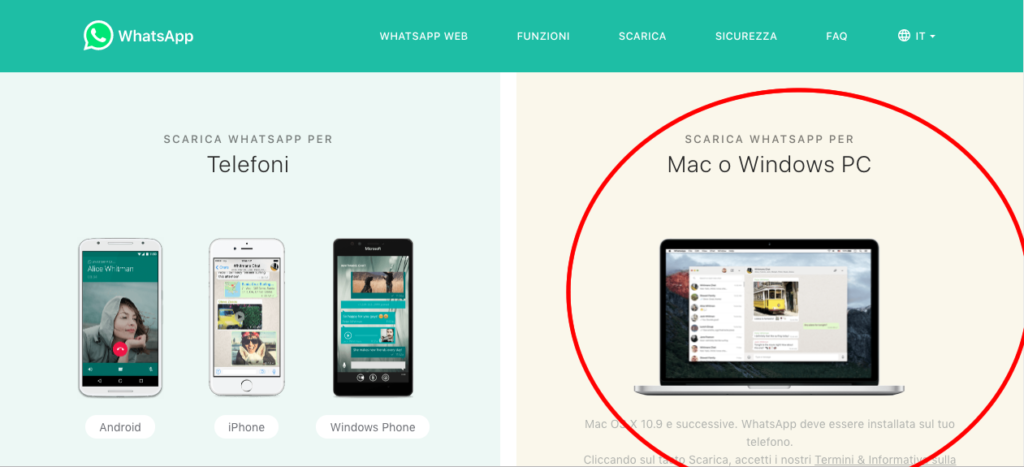Click the iPhone download button
Screen dimensions: 1024x467
tap(246, 427)
